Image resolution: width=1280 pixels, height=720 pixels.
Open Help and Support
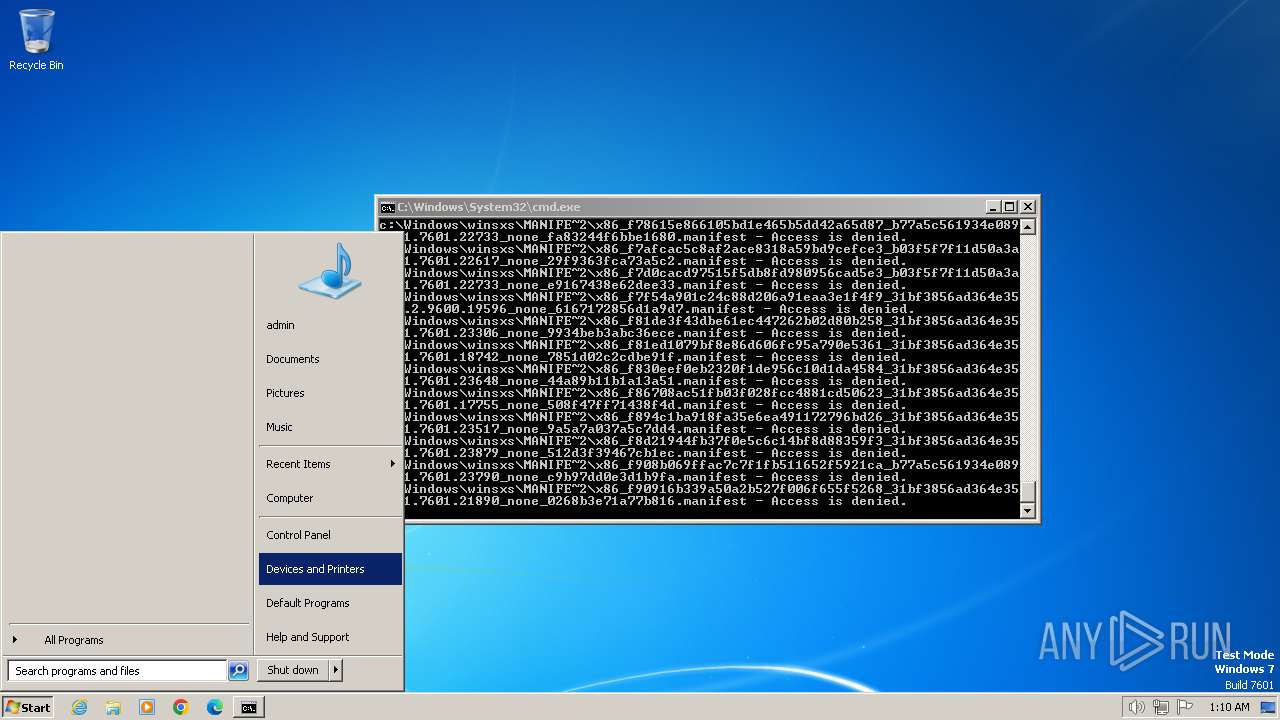(330, 637)
